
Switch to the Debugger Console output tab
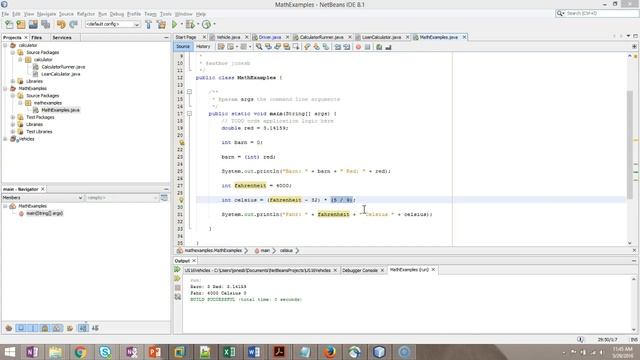pos(360,270)
